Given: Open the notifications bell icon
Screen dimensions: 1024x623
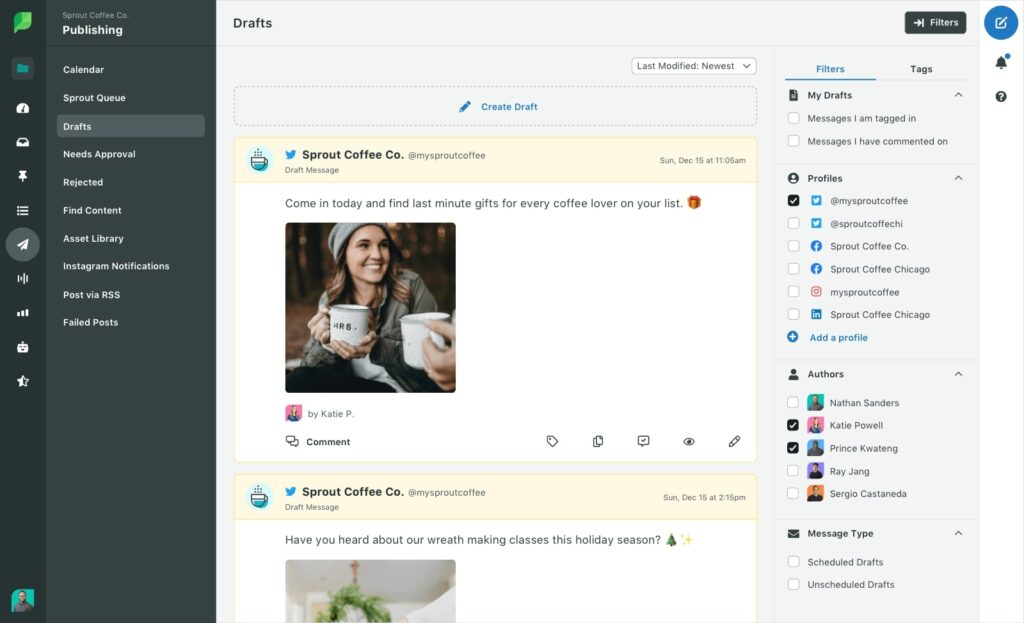Looking at the screenshot, I should pyautogui.click(x=1000, y=62).
